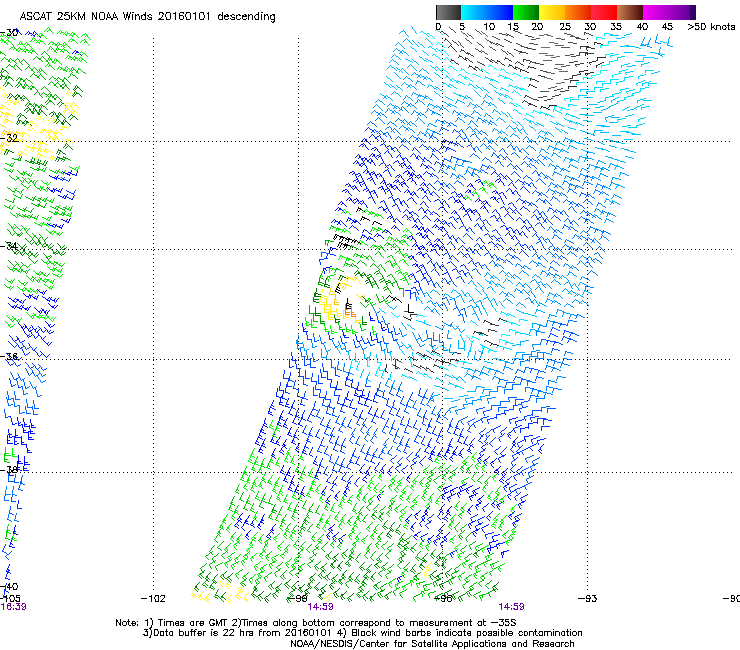
Task: Click the '20' legend scale label
Action: pos(537,27)
